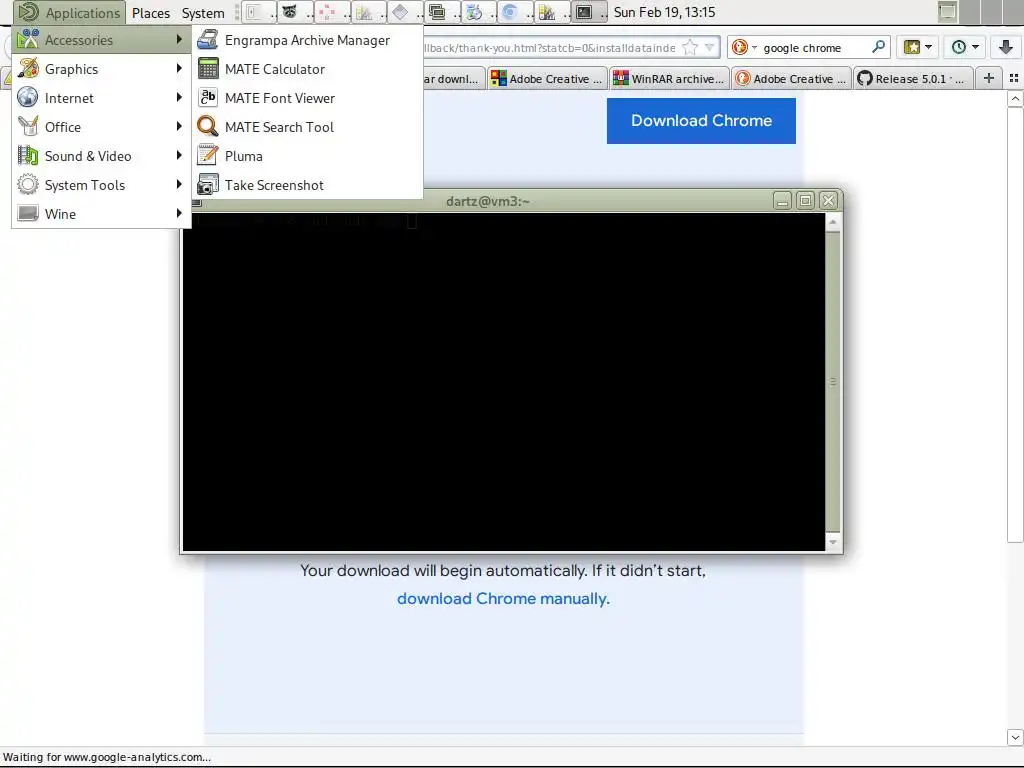Open the Applications menu

tap(70, 12)
